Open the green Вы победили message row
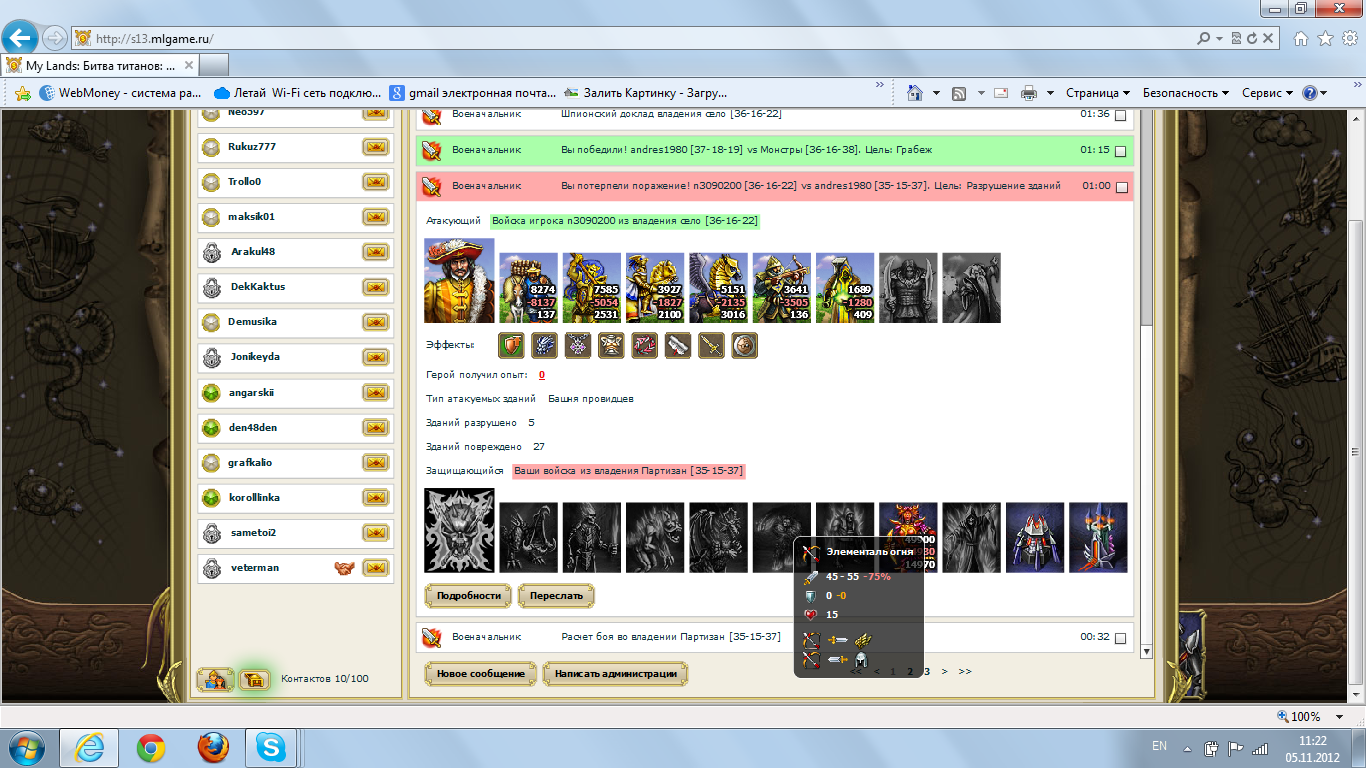Image resolution: width=1366 pixels, height=768 pixels. pos(775,151)
